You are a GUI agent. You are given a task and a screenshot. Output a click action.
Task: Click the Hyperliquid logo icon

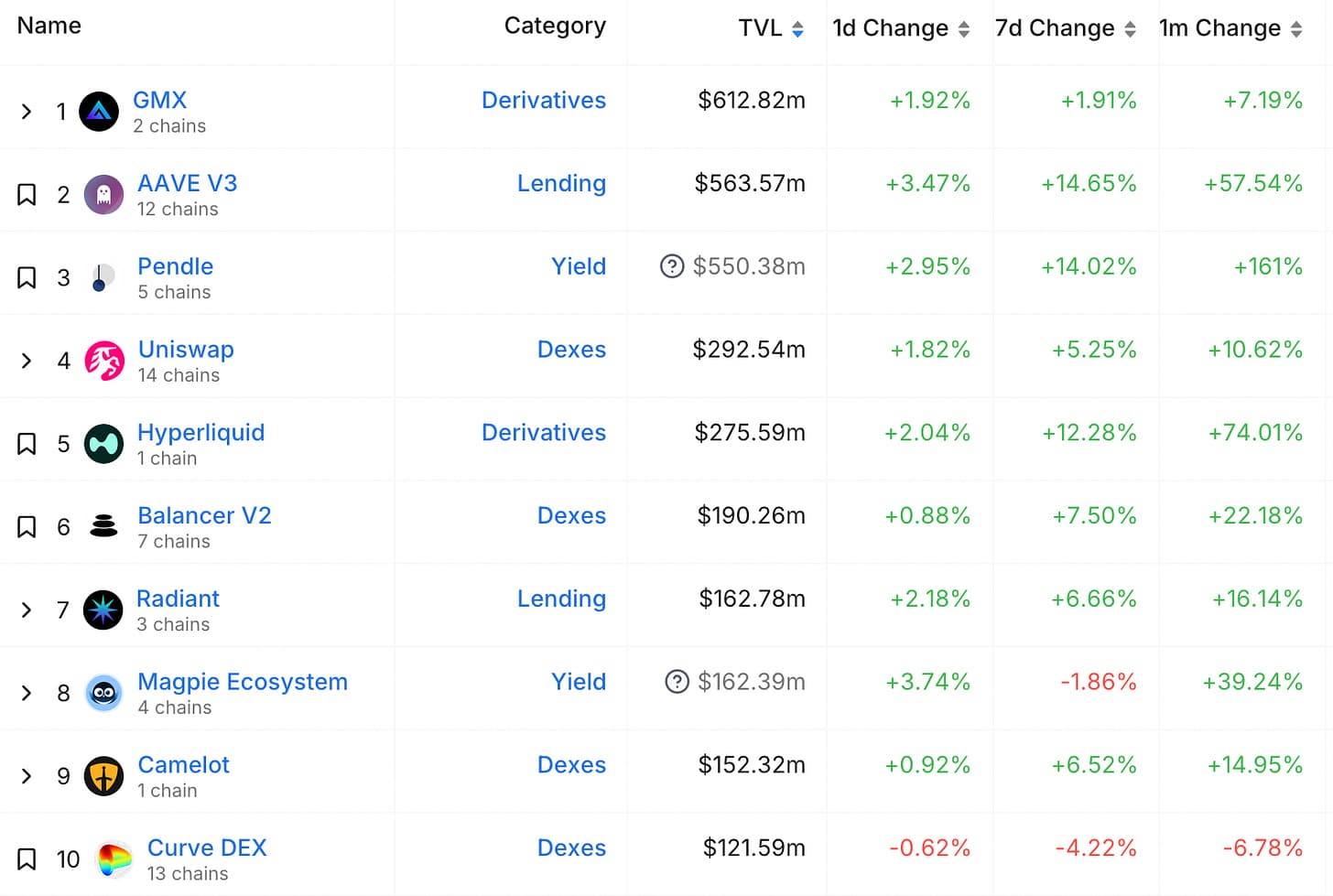pos(103,444)
